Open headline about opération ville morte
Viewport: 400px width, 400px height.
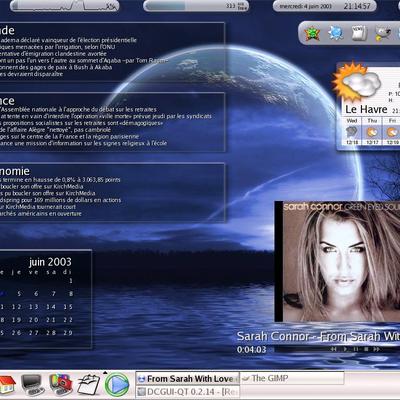coord(106,116)
